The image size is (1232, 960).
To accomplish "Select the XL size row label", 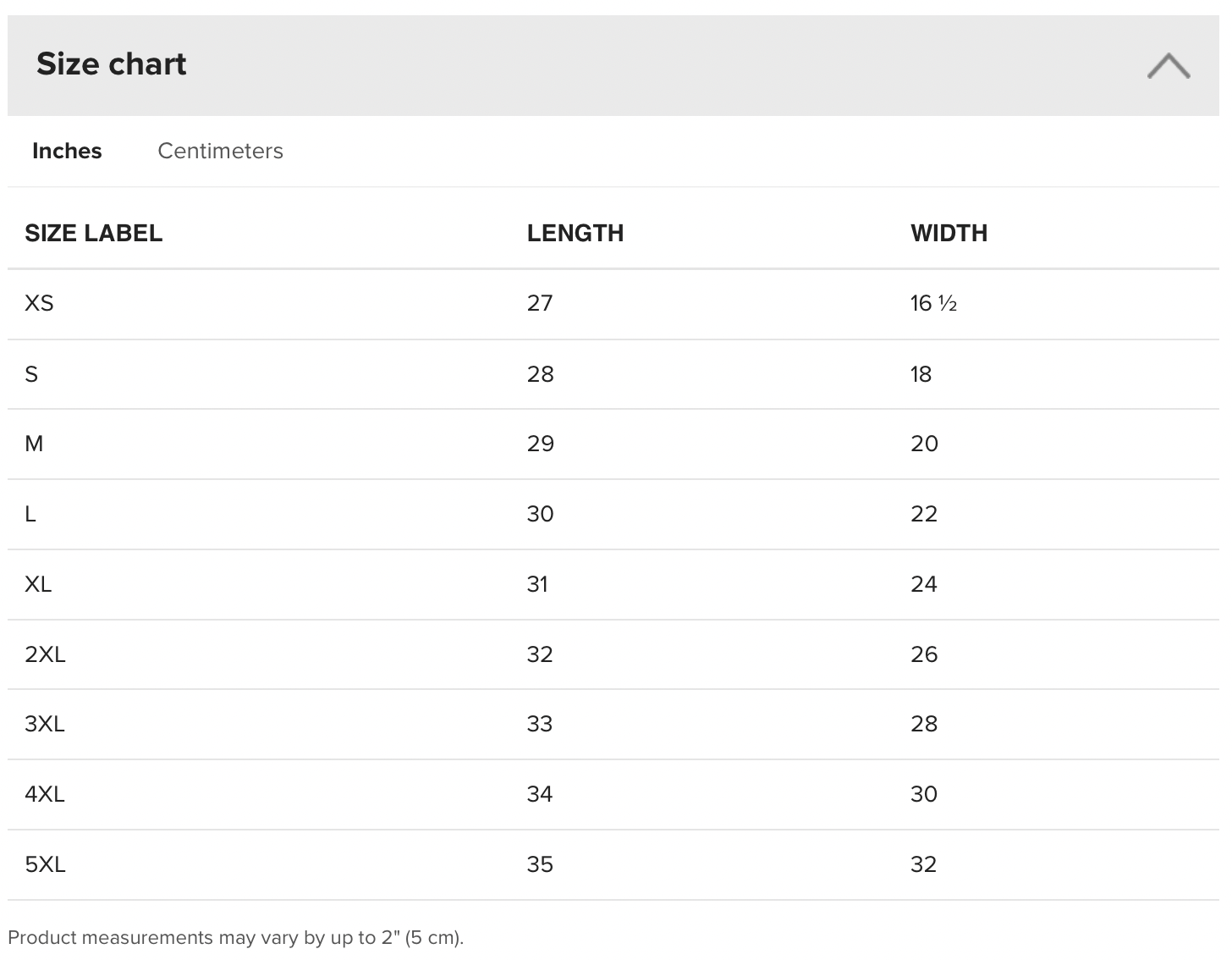I will click(38, 584).
